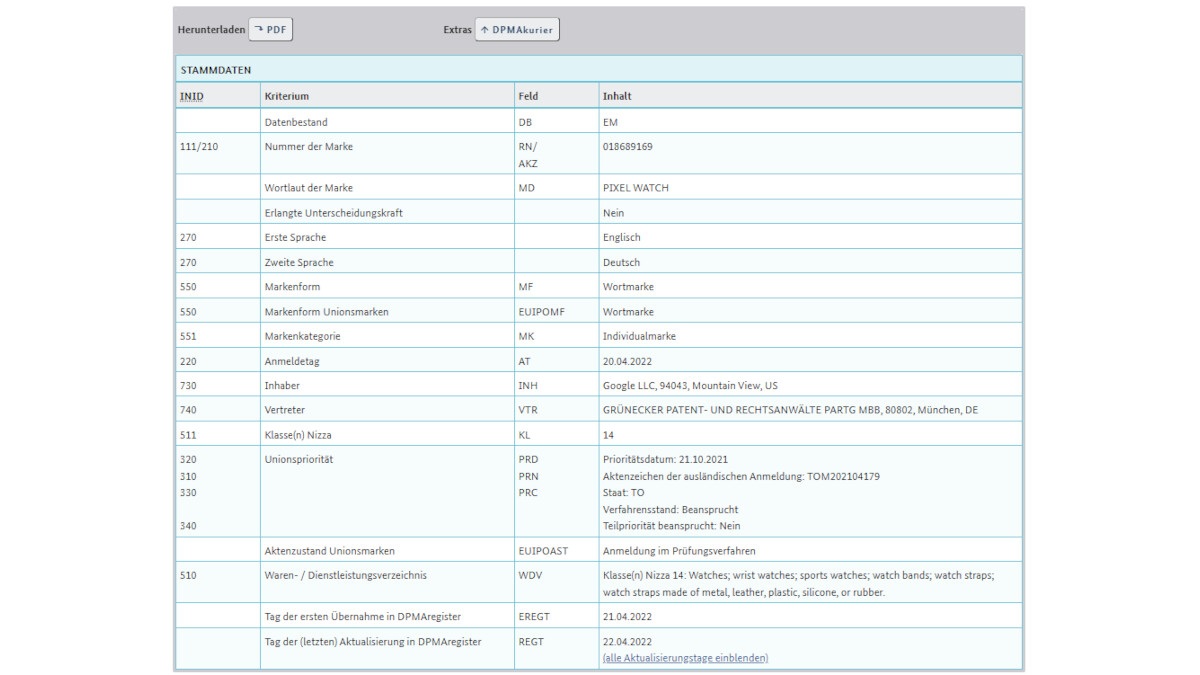Click the field code EUIPOAST
Viewport: 1200px width, 675px height.
[x=543, y=551]
